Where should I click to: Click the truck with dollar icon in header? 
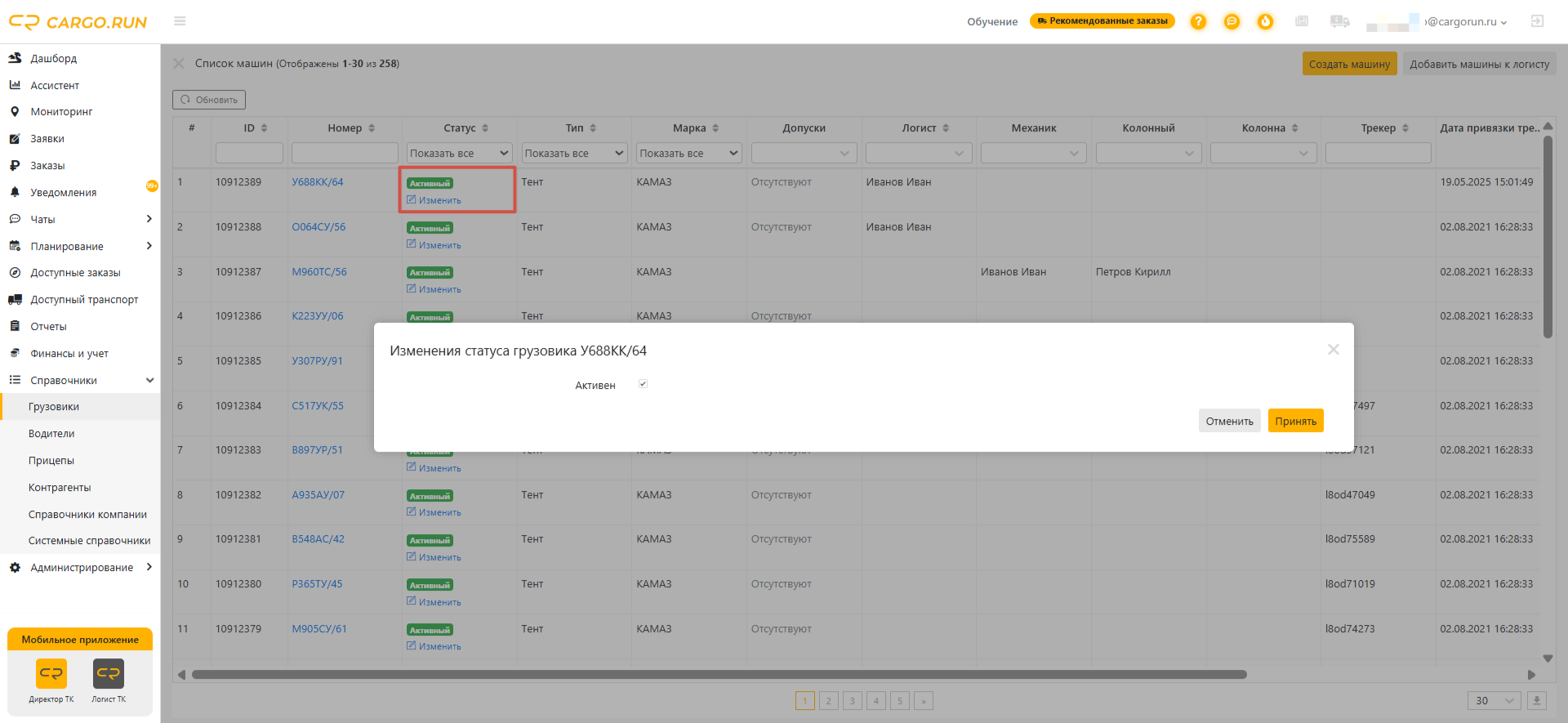tap(1339, 22)
